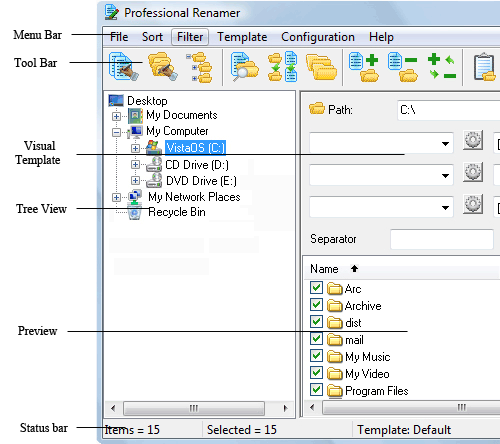The image size is (500, 444).
Task: Click the folder tree structure toolbar icon
Action: click(x=199, y=67)
